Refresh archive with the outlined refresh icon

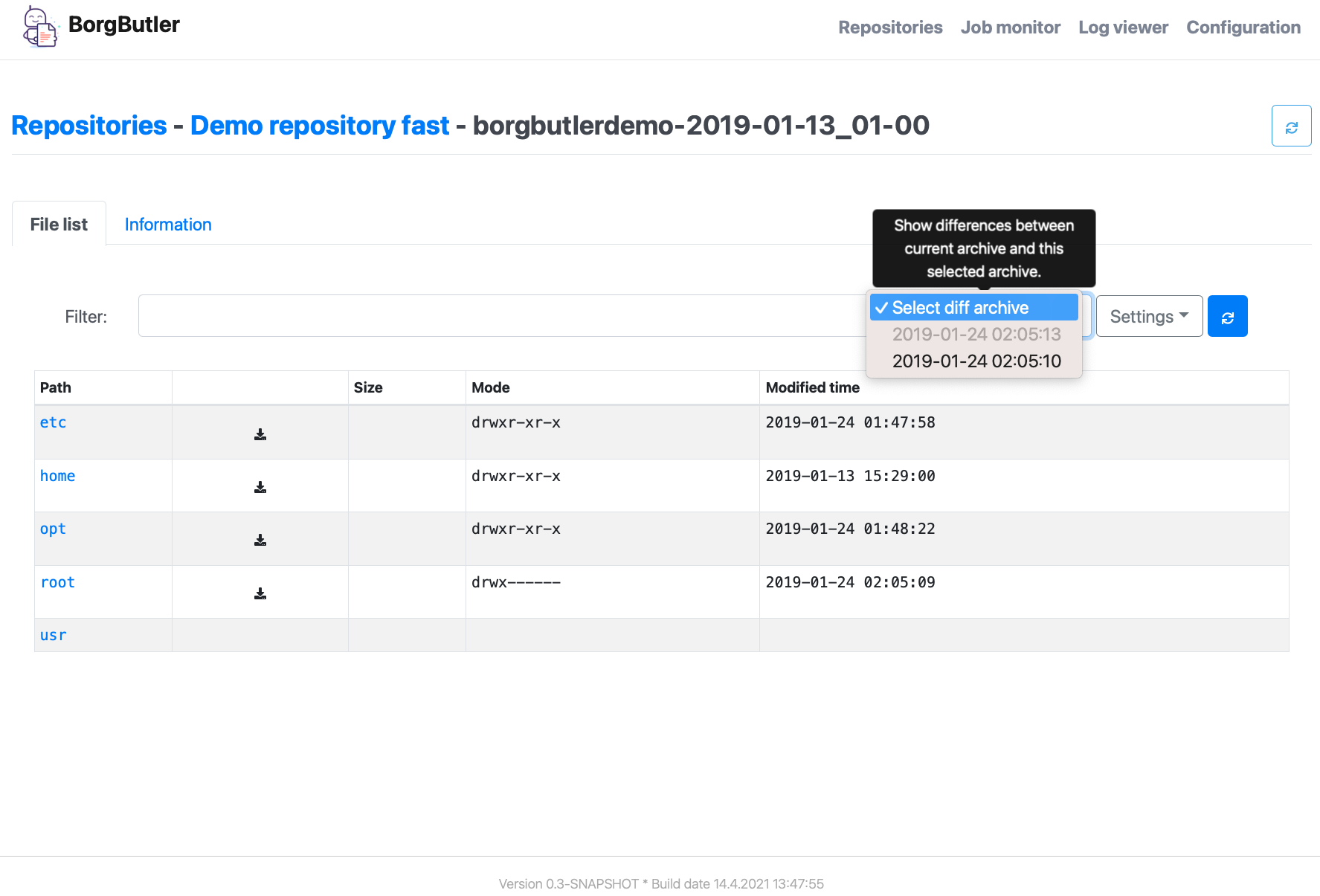[x=1292, y=126]
